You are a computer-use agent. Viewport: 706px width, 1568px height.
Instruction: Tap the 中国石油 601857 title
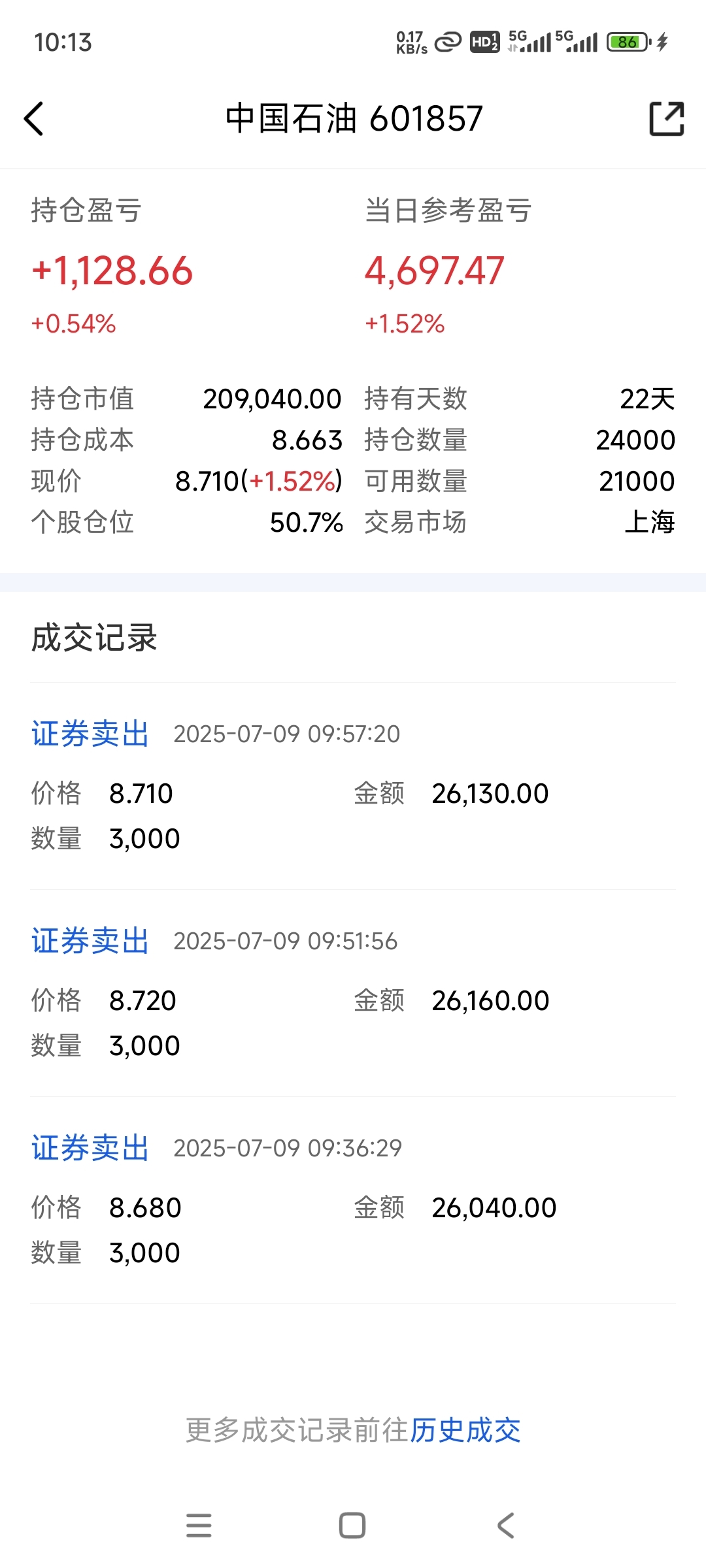[354, 119]
